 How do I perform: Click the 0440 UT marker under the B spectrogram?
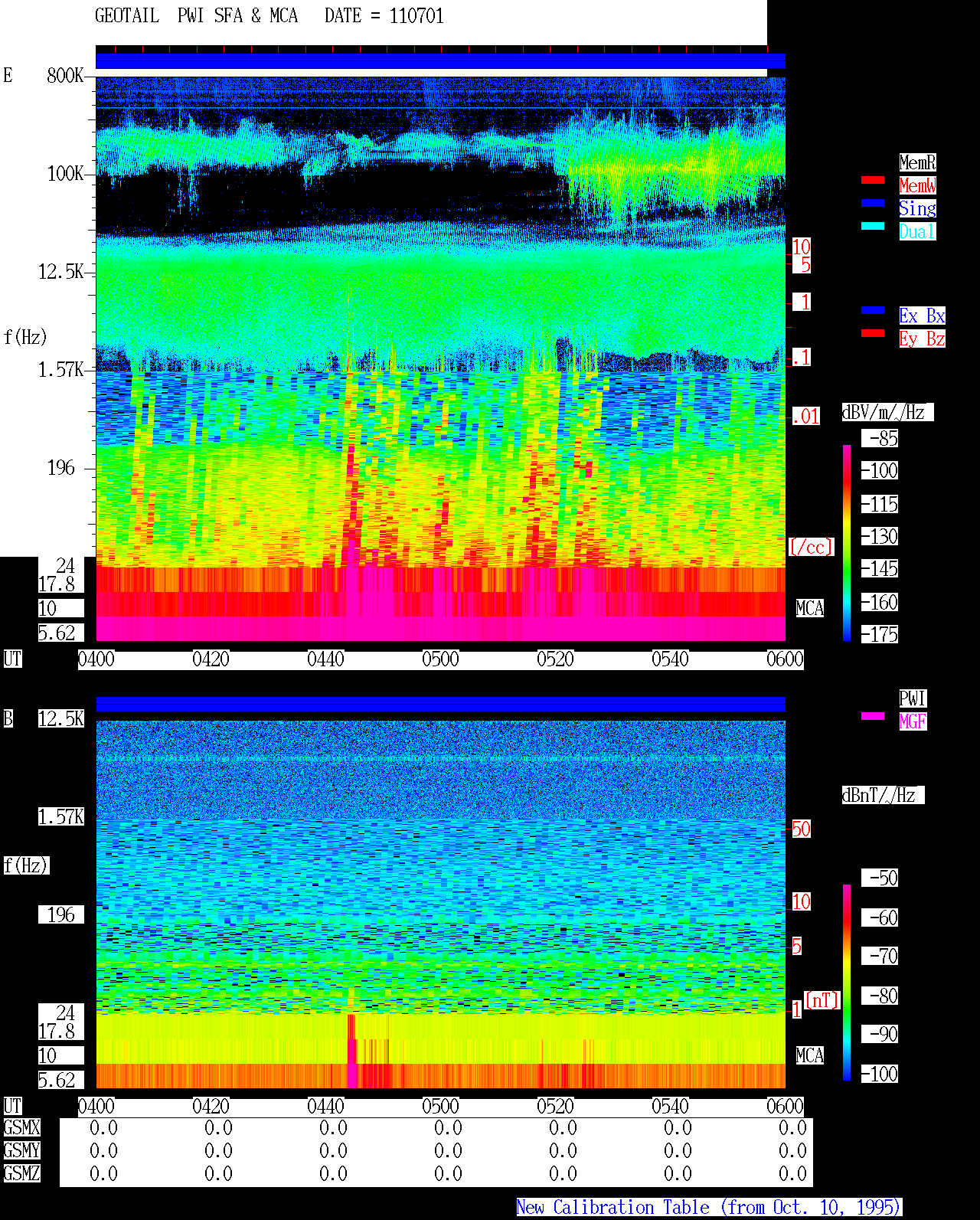point(325,1107)
